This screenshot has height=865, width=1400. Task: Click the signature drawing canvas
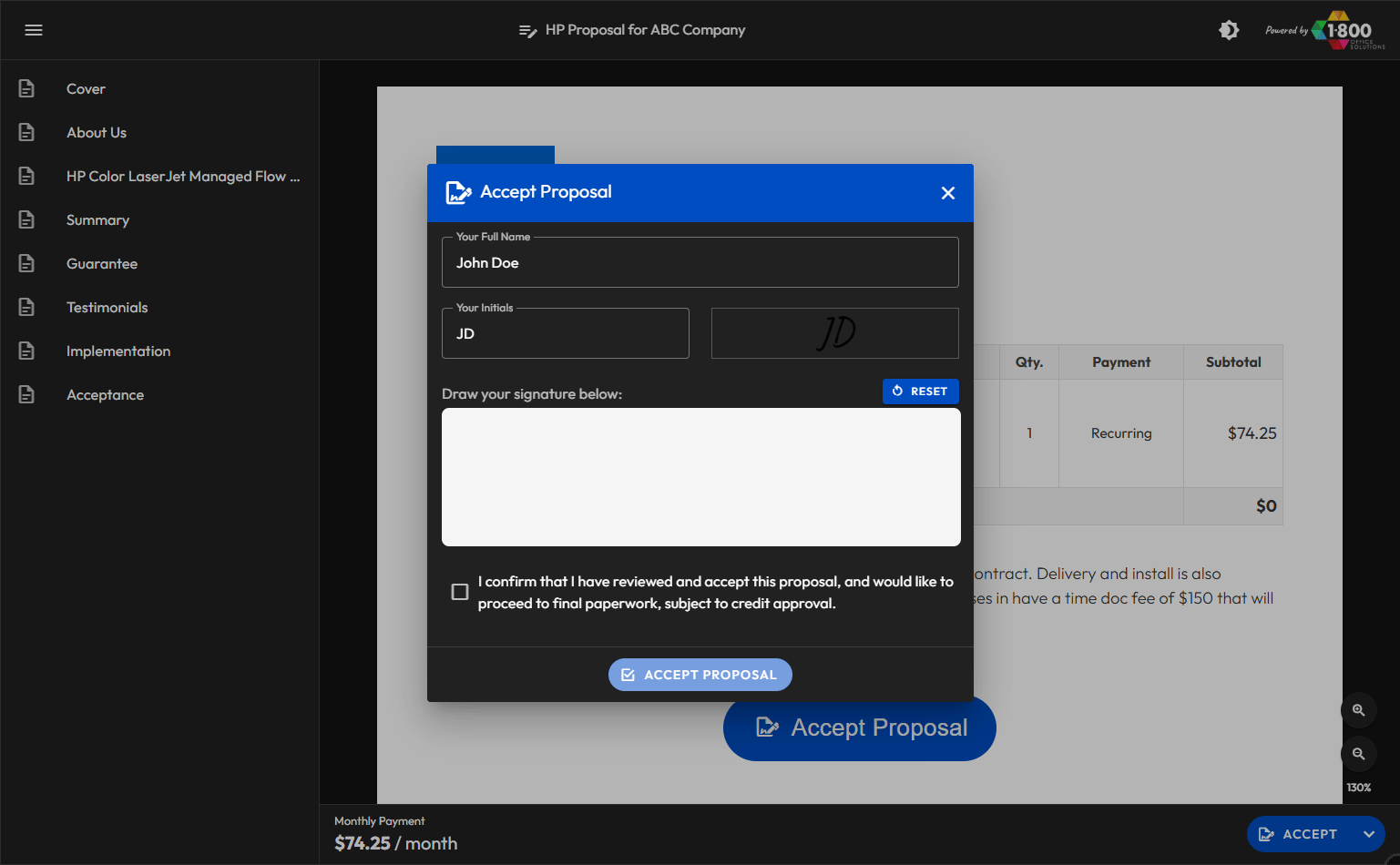[x=701, y=477]
